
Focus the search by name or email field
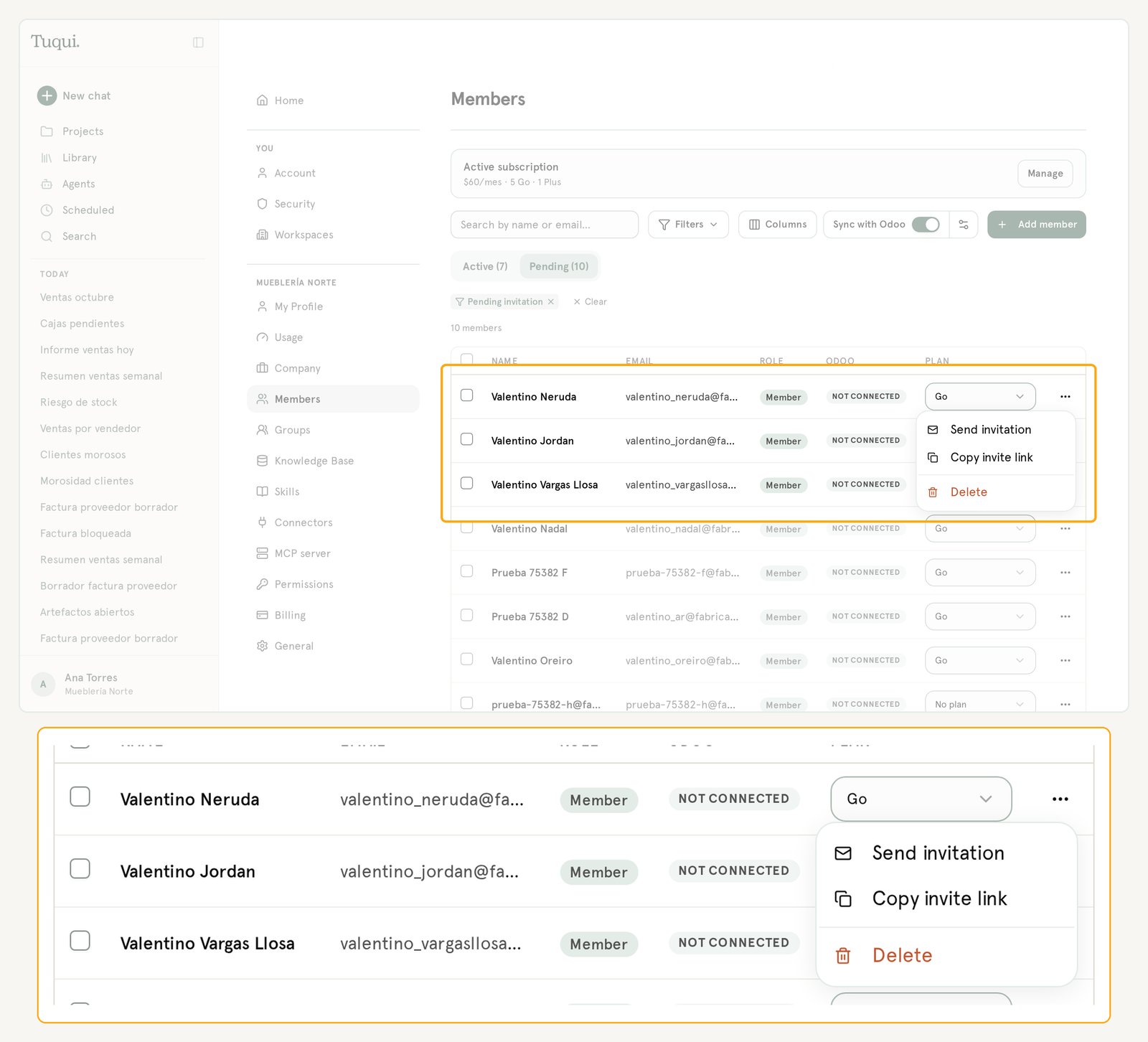pyautogui.click(x=545, y=225)
